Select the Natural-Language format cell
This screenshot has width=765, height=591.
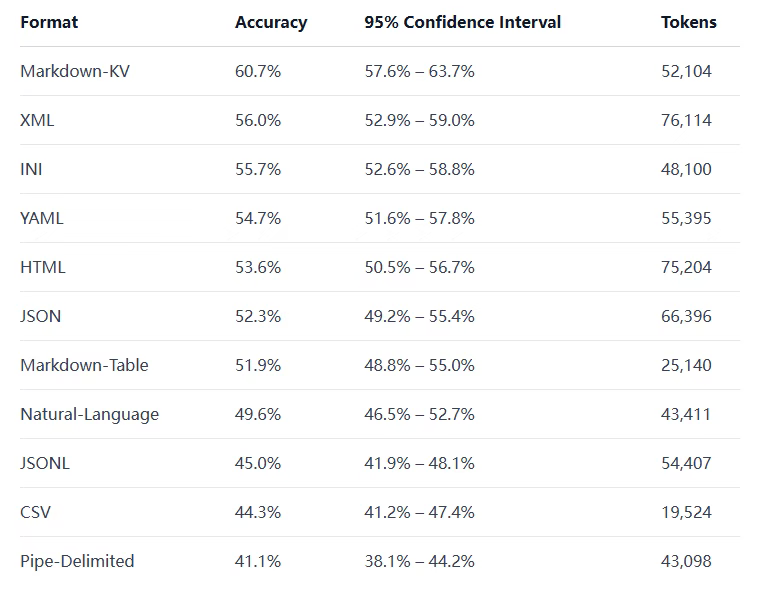(89, 414)
